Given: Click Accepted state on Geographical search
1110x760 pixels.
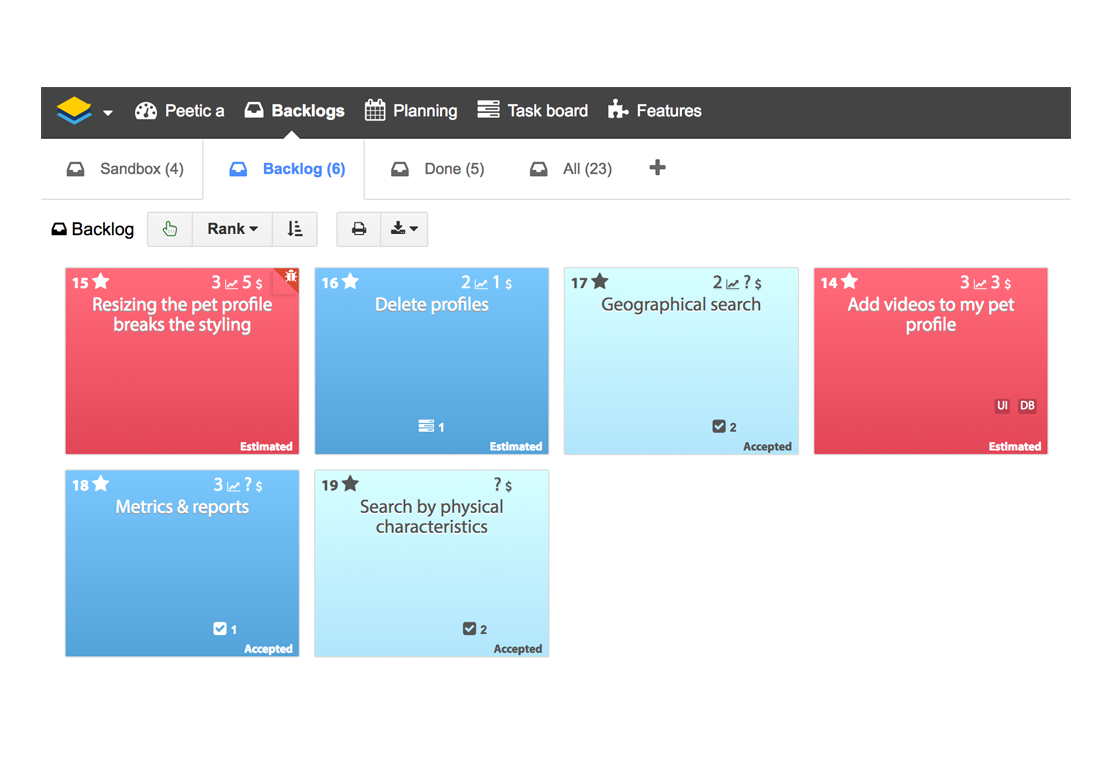Looking at the screenshot, I should point(767,447).
